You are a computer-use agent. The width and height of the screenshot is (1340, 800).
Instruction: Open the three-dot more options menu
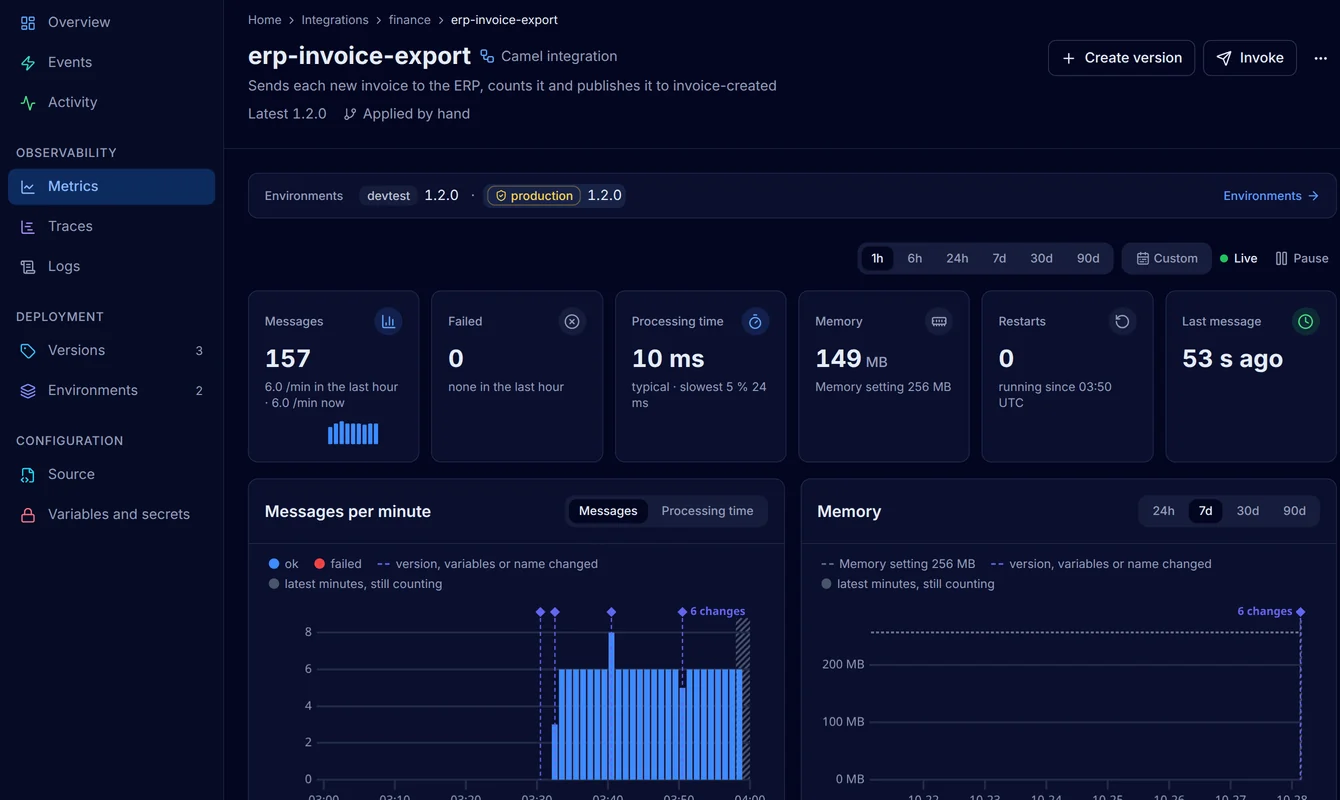pyautogui.click(x=1321, y=58)
